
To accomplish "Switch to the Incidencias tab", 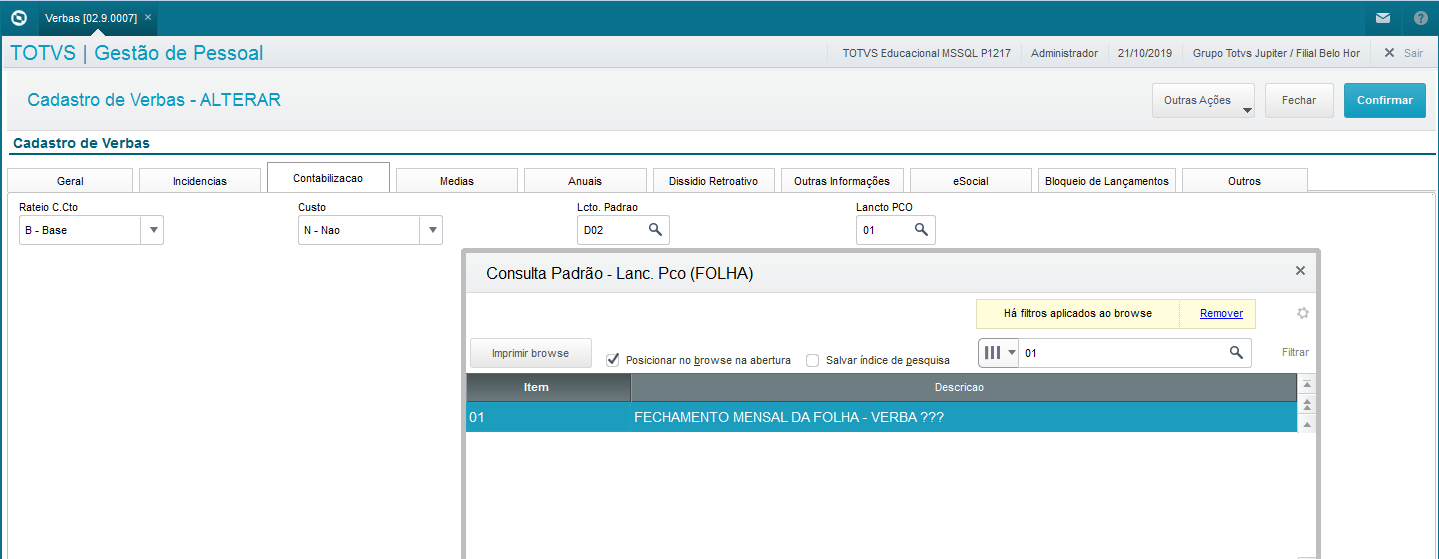I will click(x=200, y=181).
